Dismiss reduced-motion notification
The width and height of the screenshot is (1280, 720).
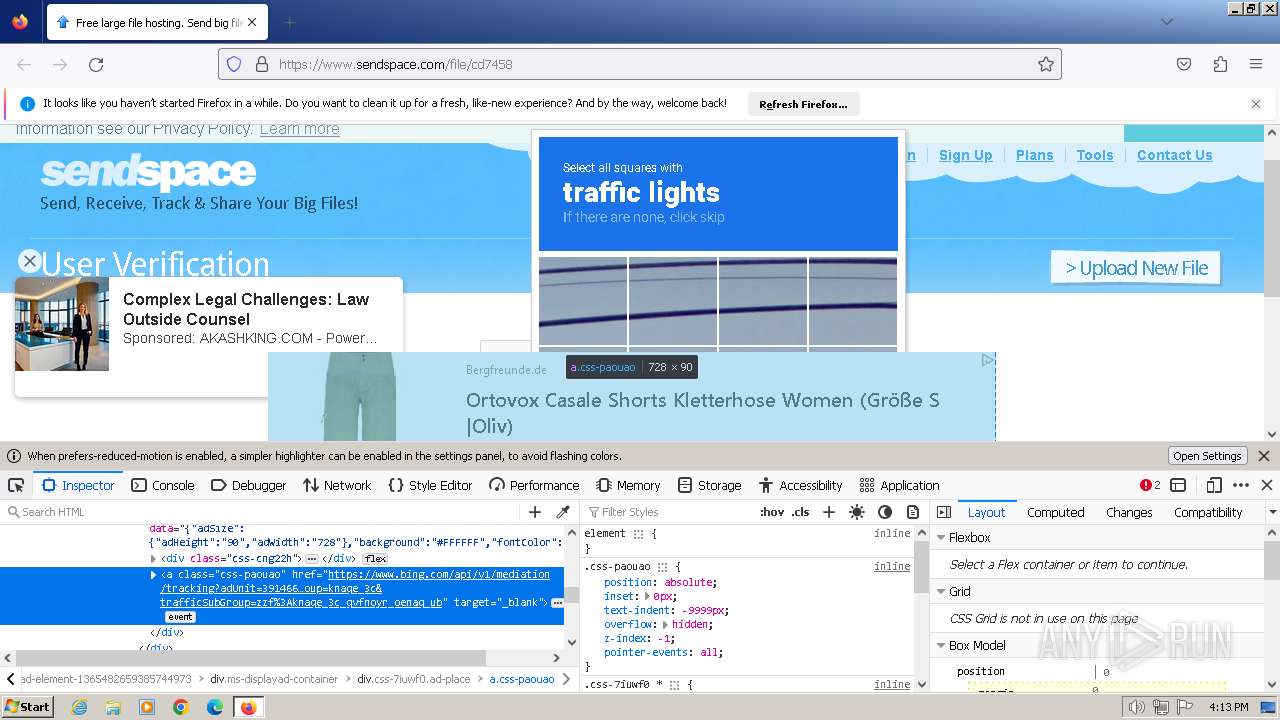(1264, 456)
